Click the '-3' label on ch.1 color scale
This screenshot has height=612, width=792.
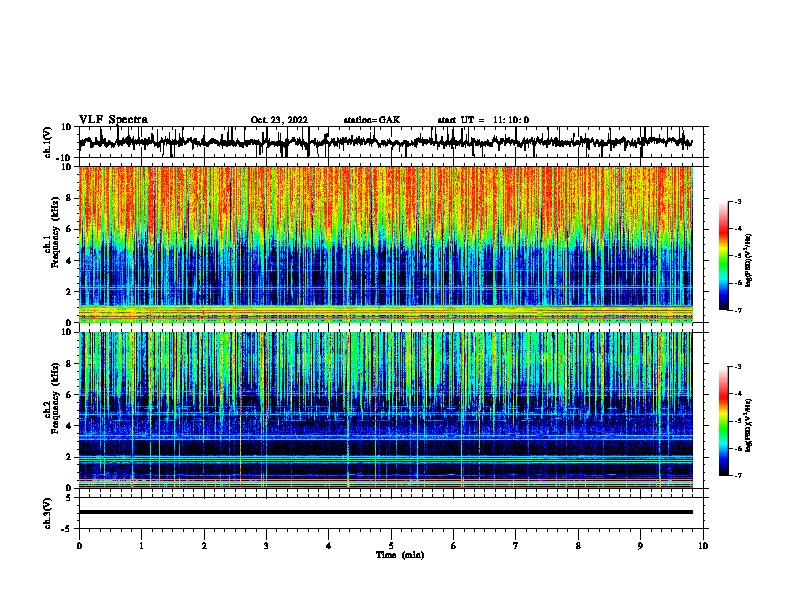(x=738, y=202)
